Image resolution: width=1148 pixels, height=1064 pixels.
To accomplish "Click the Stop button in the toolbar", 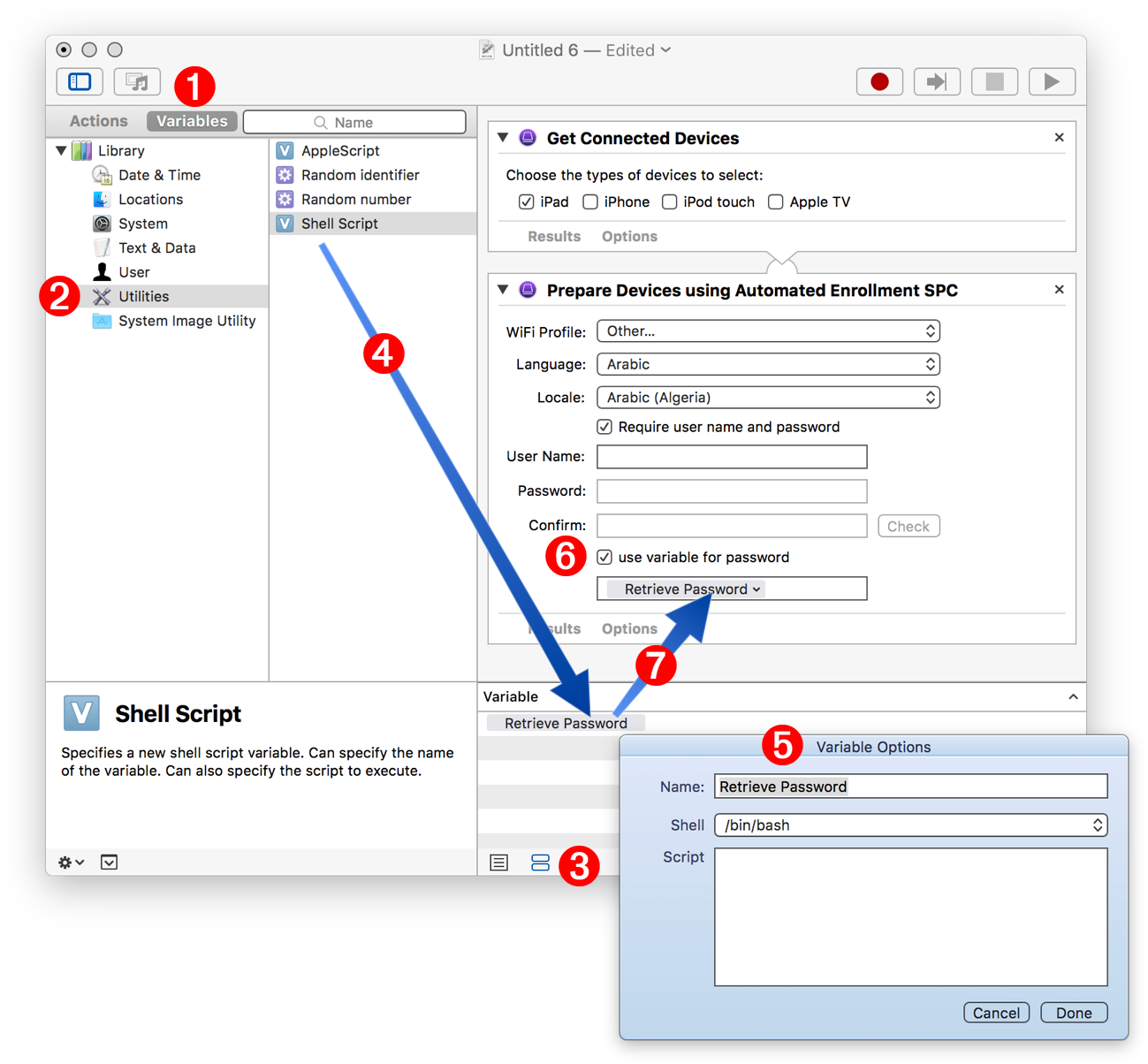I will 994,81.
